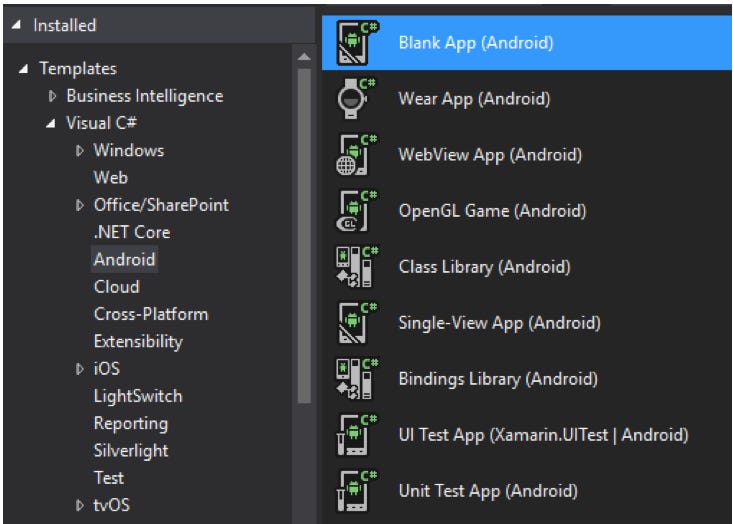The height and width of the screenshot is (524, 733).
Task: Click the category tree scrollbar thumb
Action: tap(304, 236)
